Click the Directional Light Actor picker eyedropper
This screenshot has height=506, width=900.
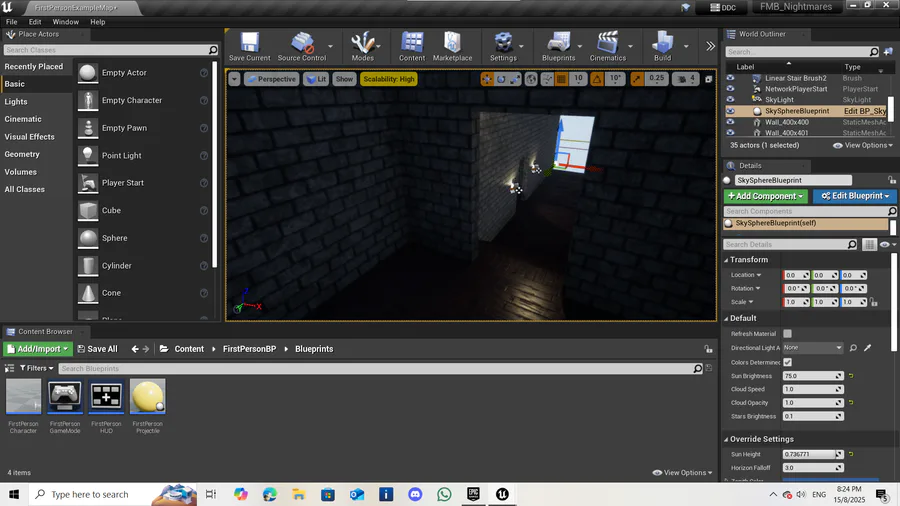(868, 348)
